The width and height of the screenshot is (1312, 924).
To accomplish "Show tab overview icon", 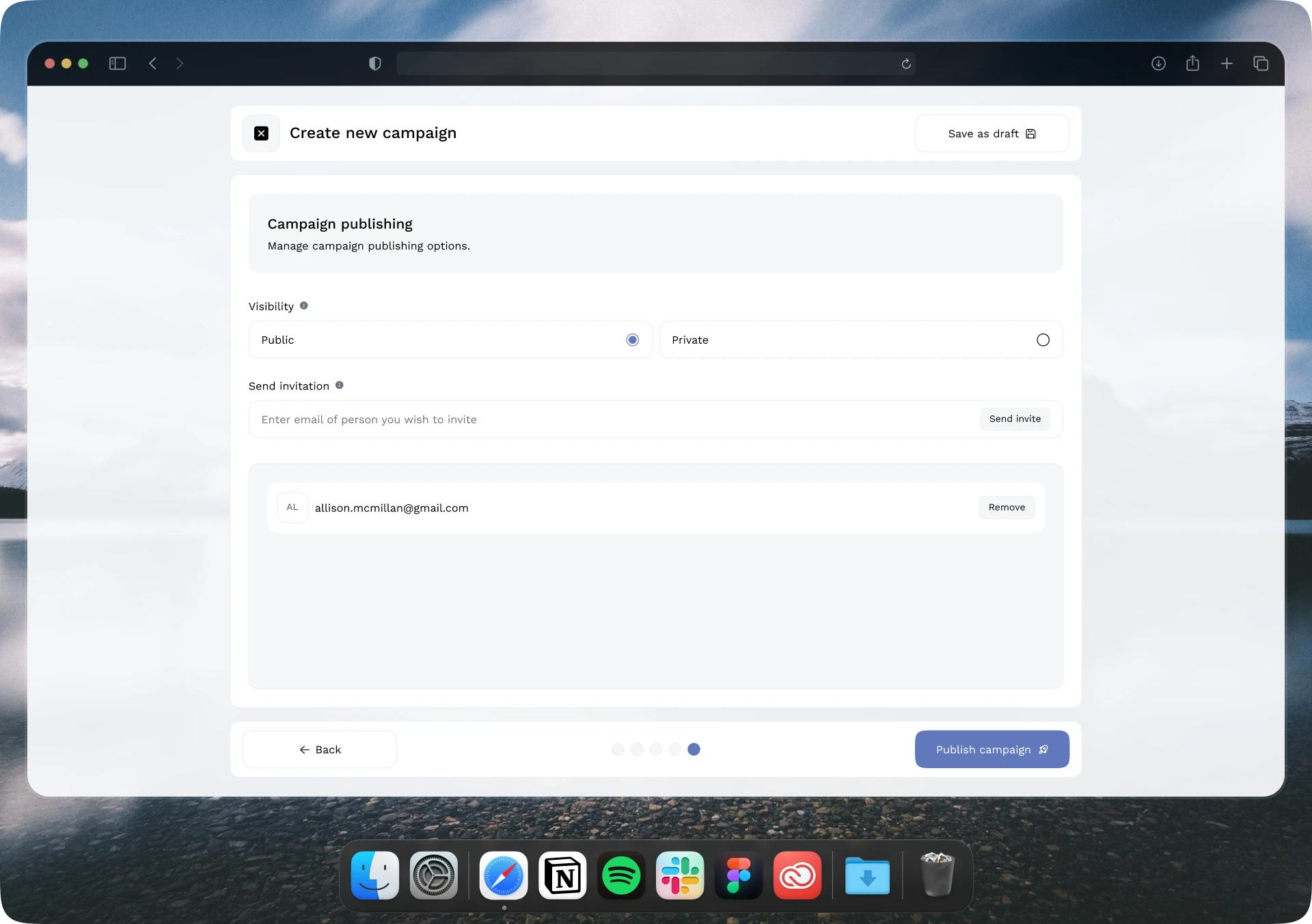I will [1261, 64].
